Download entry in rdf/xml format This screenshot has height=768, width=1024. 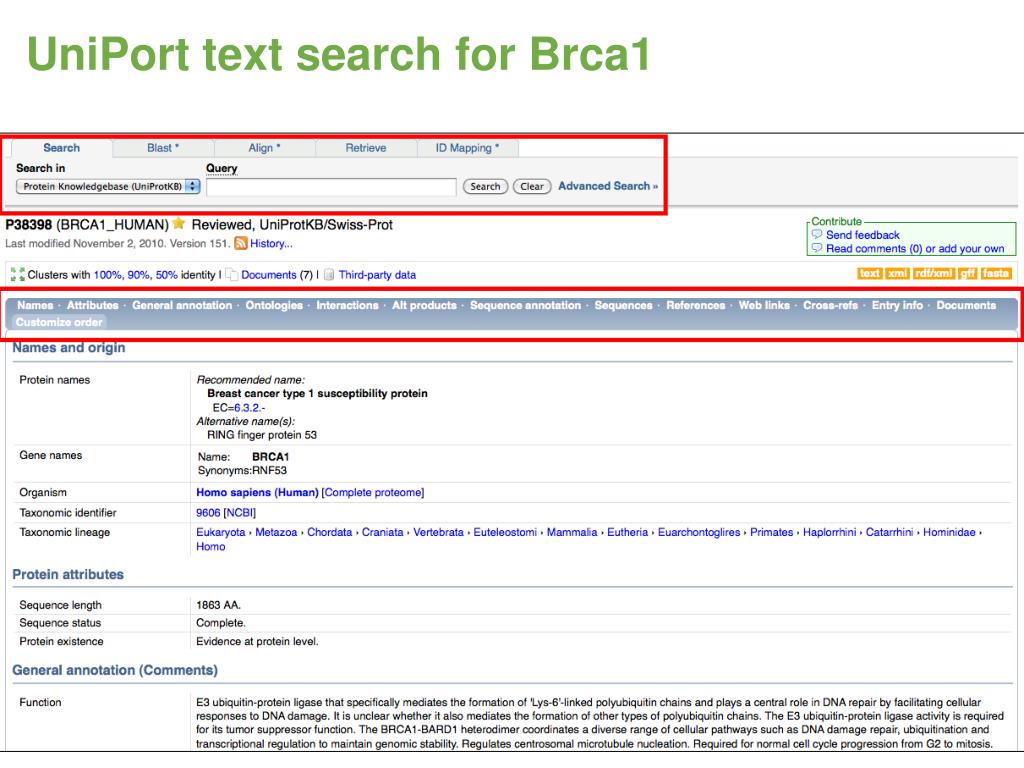[934, 274]
